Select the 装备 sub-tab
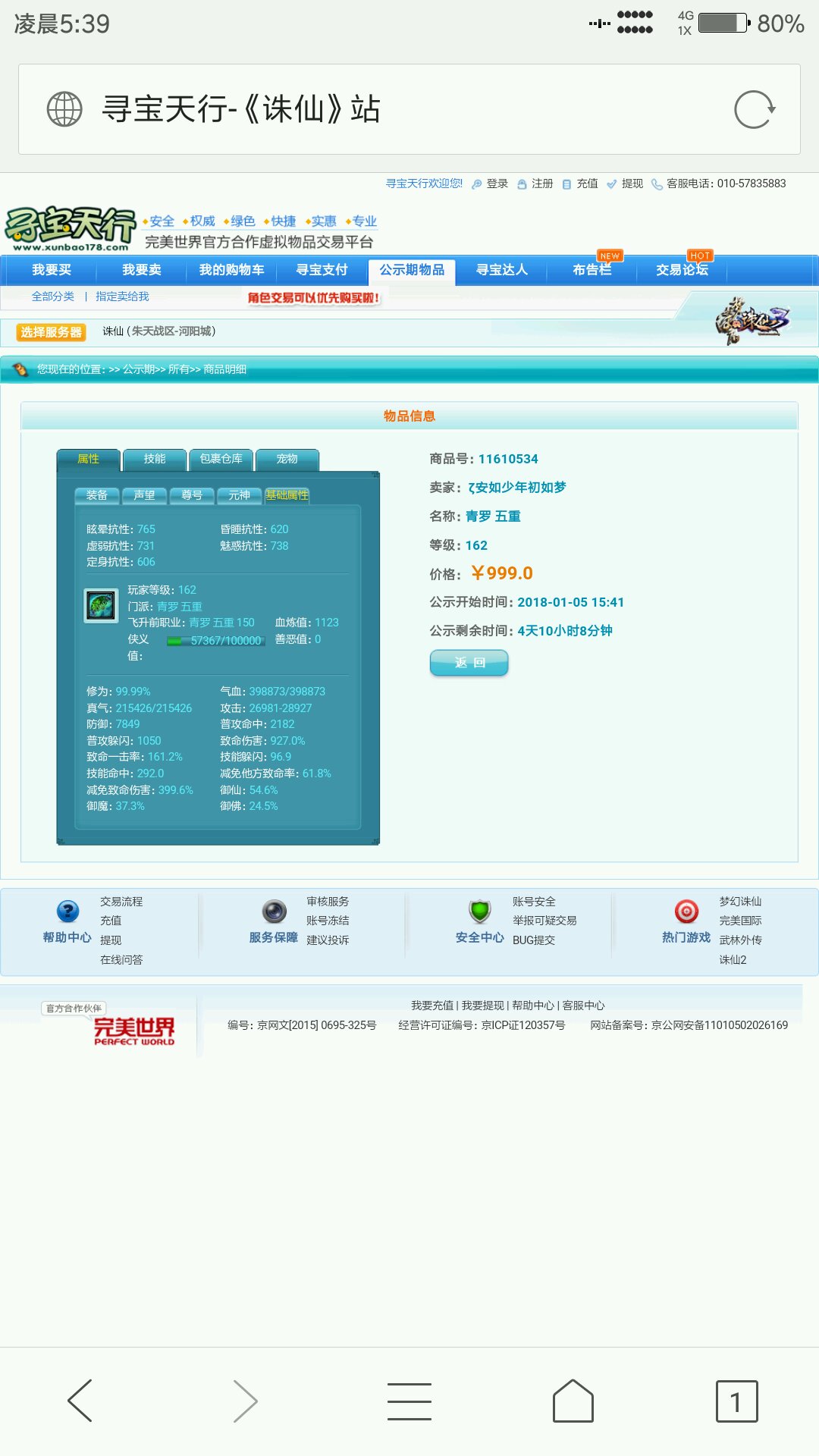This screenshot has height=1456, width=819. pyautogui.click(x=97, y=495)
